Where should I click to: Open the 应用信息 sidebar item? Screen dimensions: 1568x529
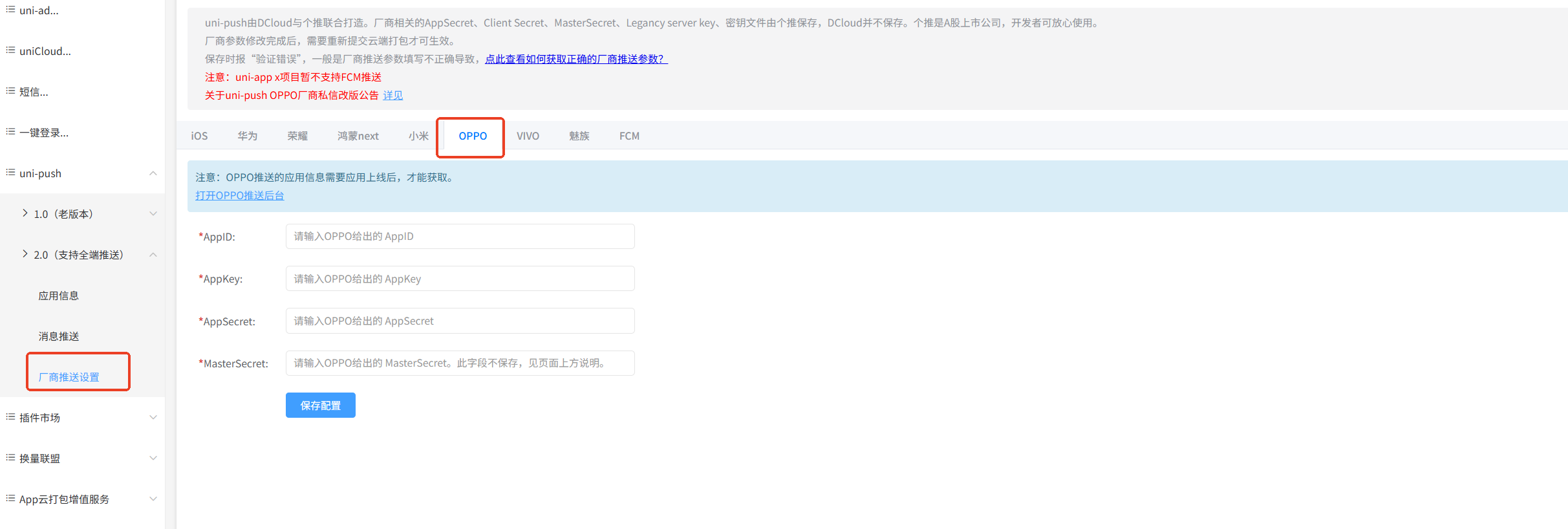click(x=59, y=296)
